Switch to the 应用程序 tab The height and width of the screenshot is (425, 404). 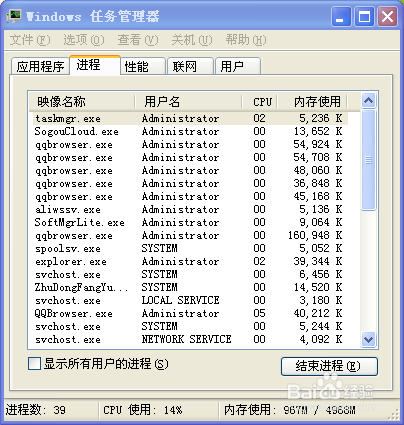40,66
